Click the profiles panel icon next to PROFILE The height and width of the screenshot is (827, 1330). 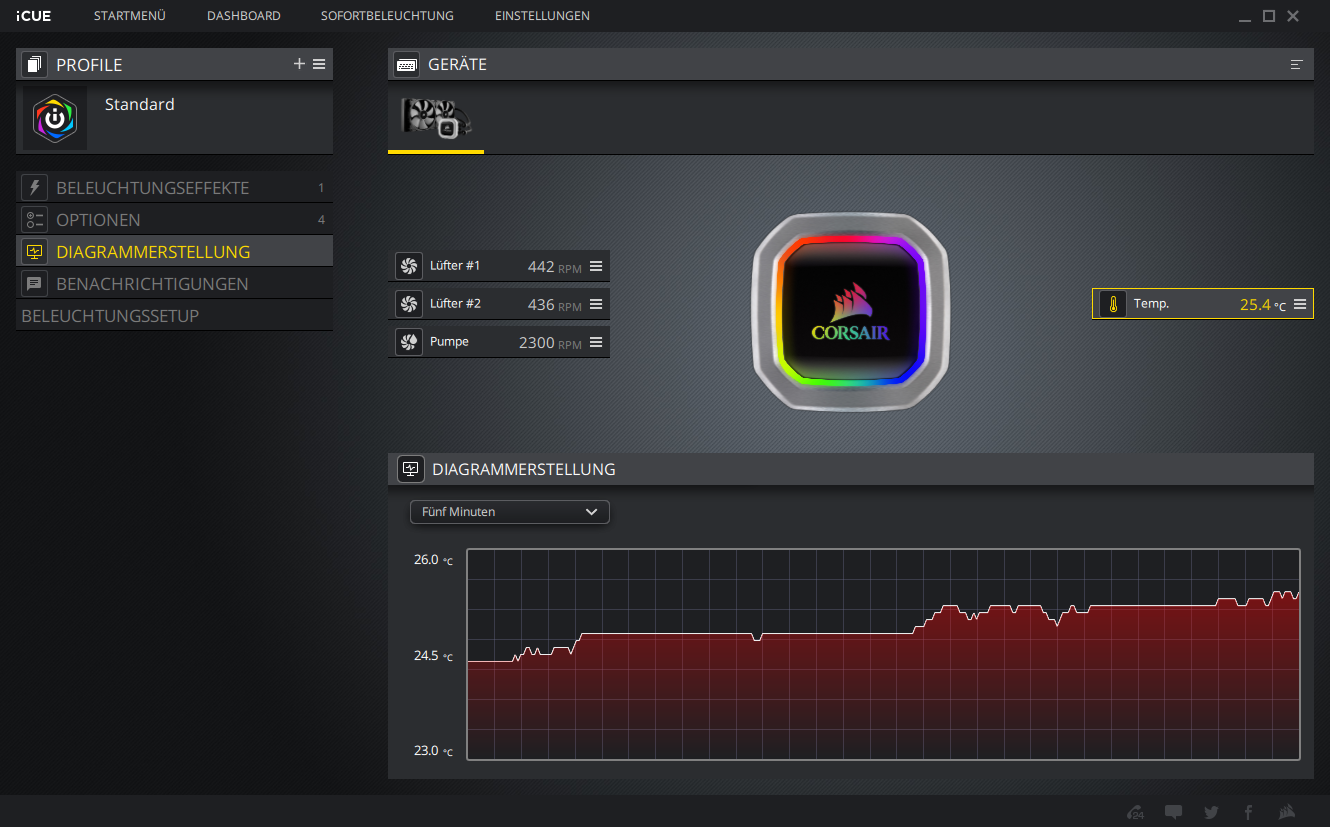34,65
